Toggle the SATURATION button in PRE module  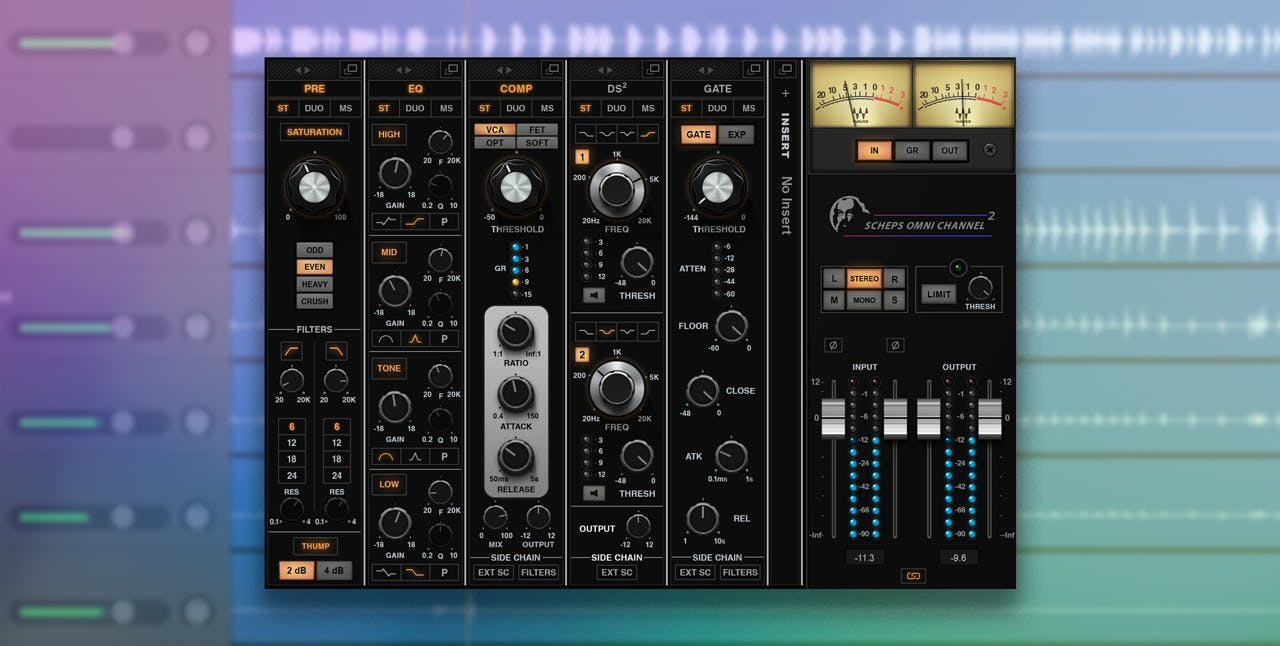point(314,132)
